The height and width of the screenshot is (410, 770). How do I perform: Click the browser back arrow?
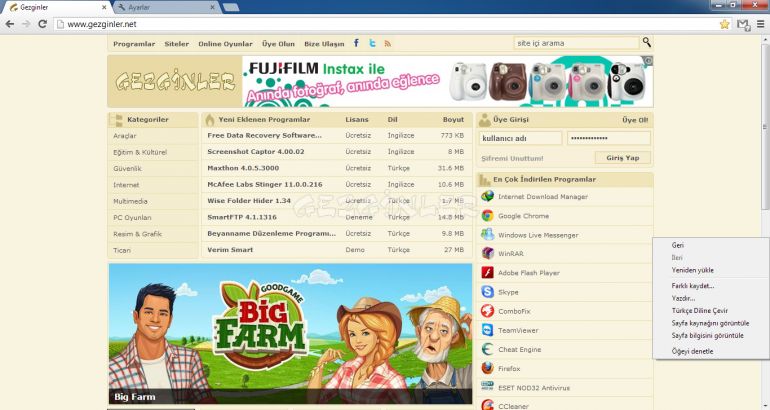[10, 24]
